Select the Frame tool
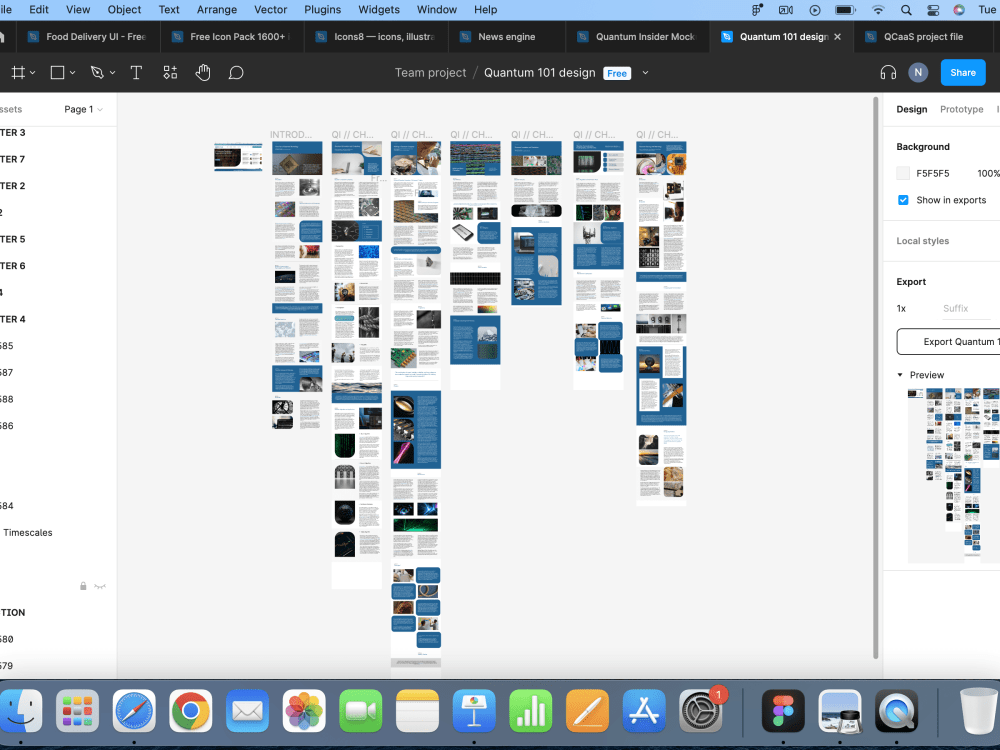Screen dimensions: 1000x750 point(18,73)
